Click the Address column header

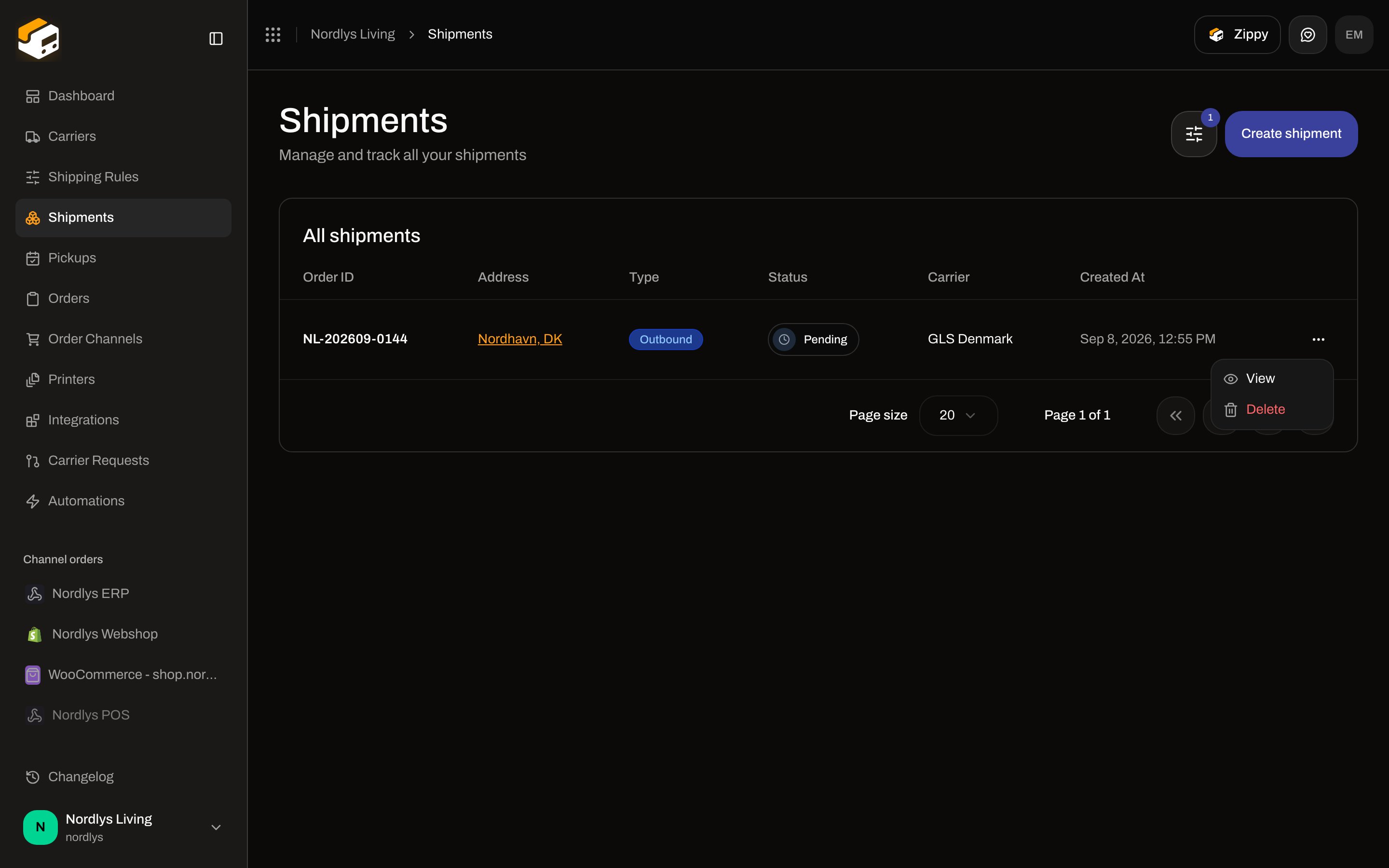click(x=503, y=277)
